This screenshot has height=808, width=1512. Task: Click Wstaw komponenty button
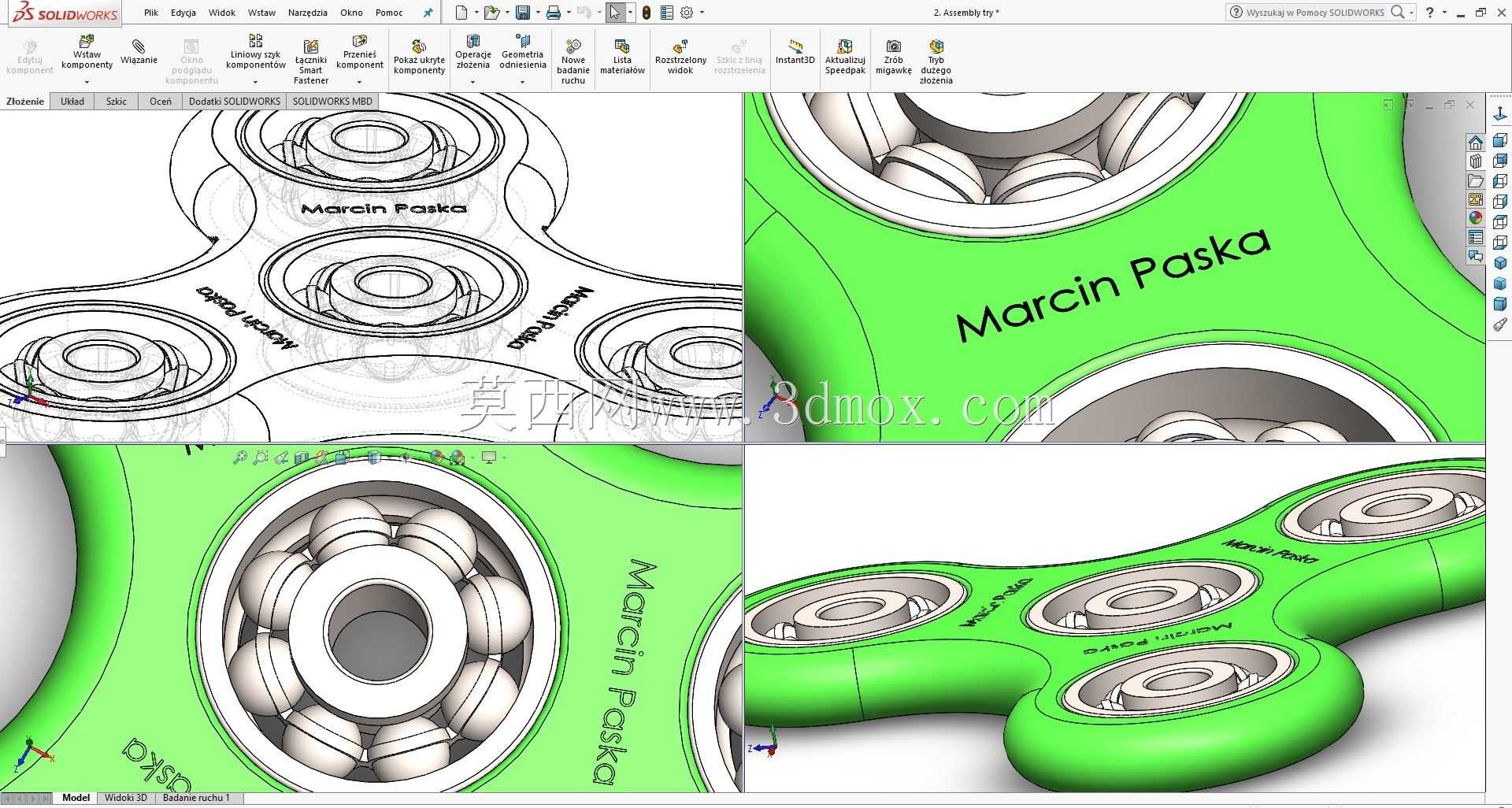point(87,52)
